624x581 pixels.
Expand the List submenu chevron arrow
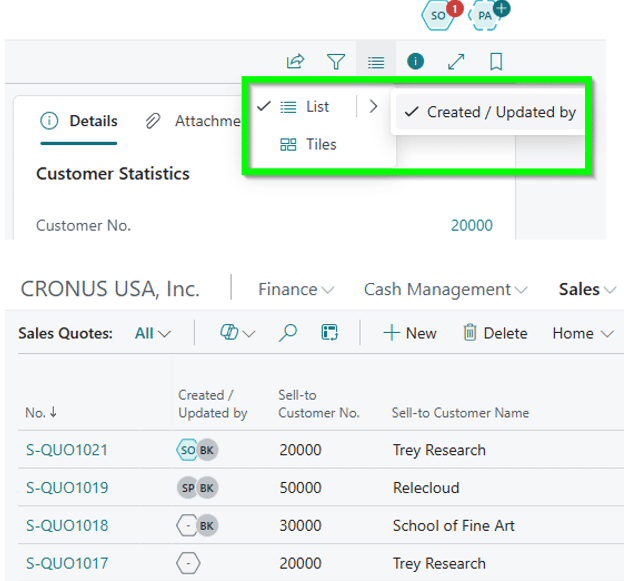373,107
